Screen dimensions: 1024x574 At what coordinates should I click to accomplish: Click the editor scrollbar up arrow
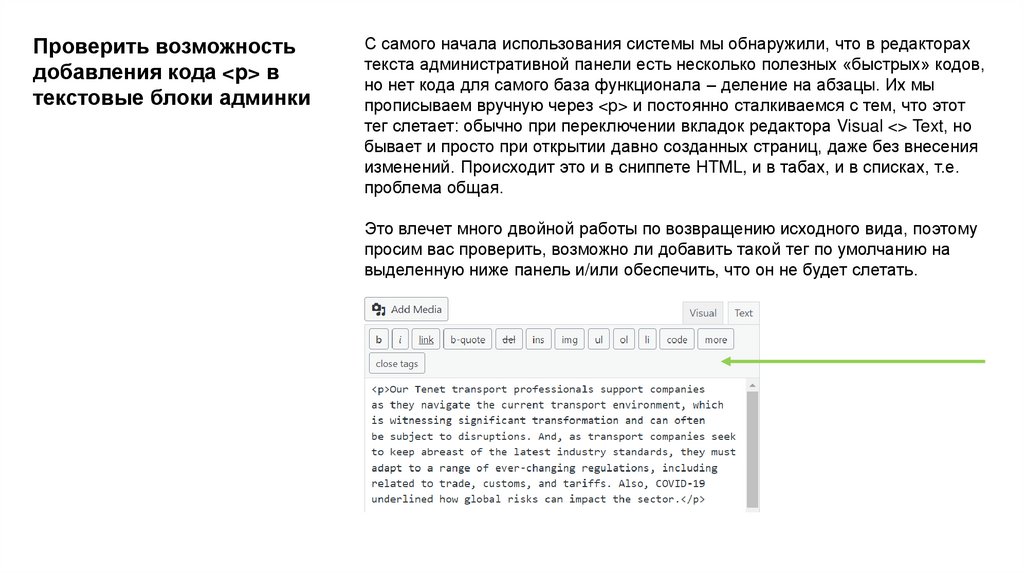point(752,386)
